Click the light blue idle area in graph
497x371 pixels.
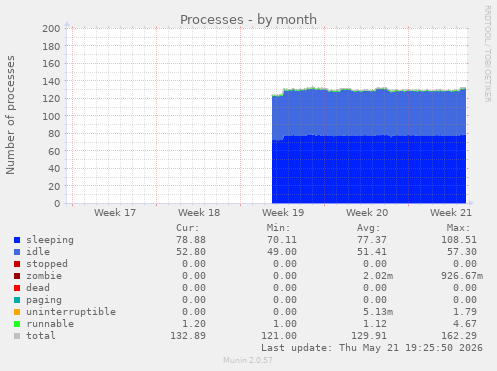(369, 113)
